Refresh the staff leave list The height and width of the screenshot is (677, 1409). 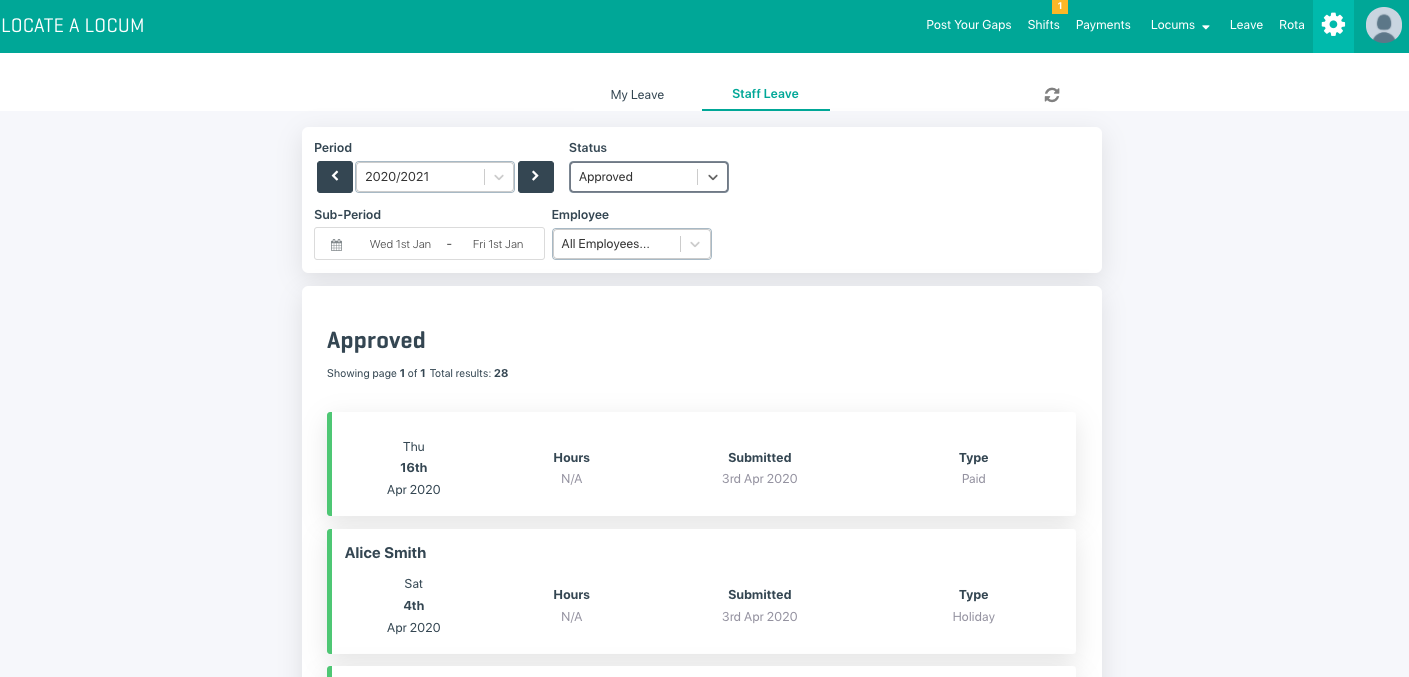click(x=1052, y=95)
